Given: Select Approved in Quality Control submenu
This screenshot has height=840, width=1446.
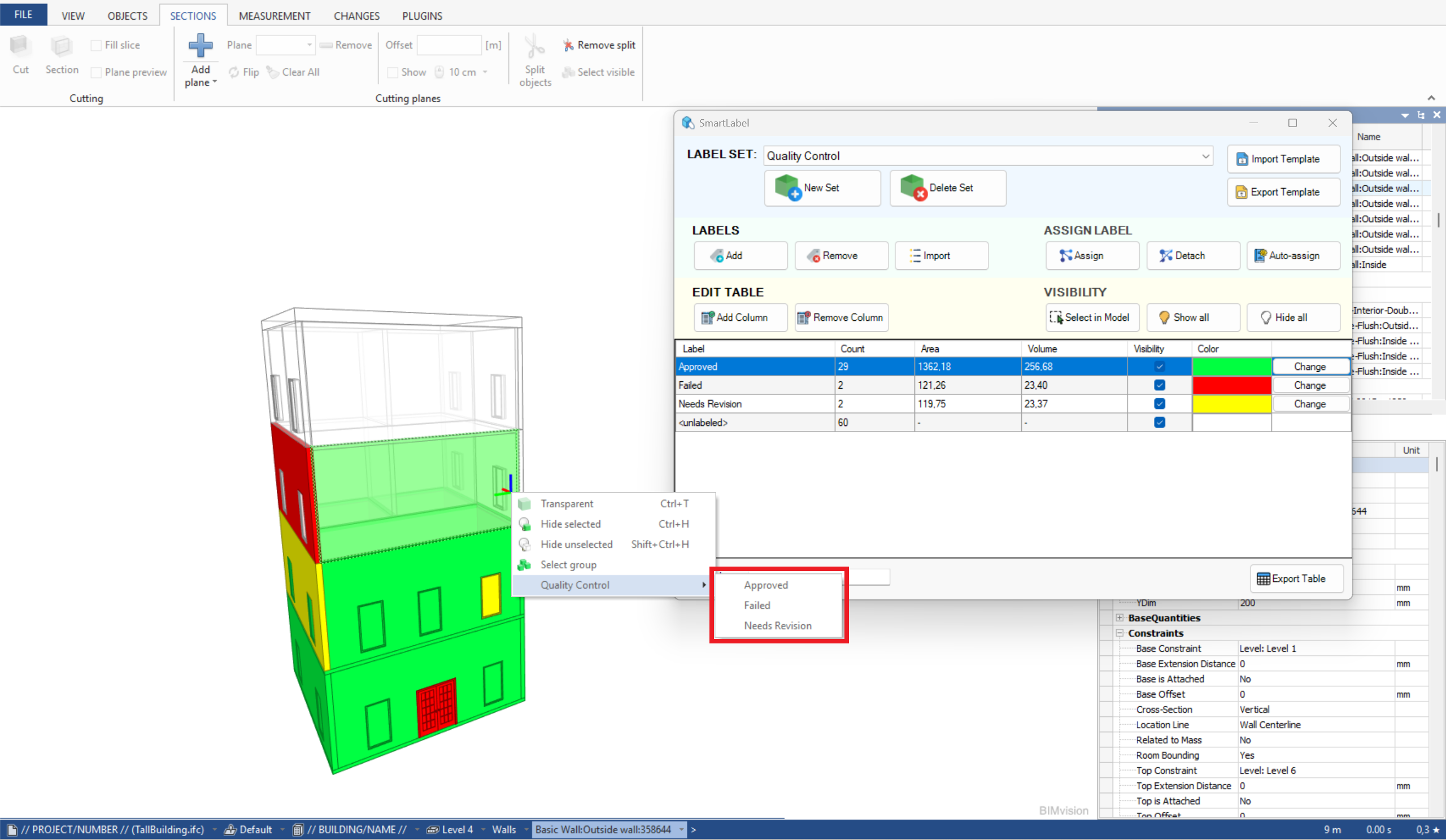Looking at the screenshot, I should click(x=779, y=585).
